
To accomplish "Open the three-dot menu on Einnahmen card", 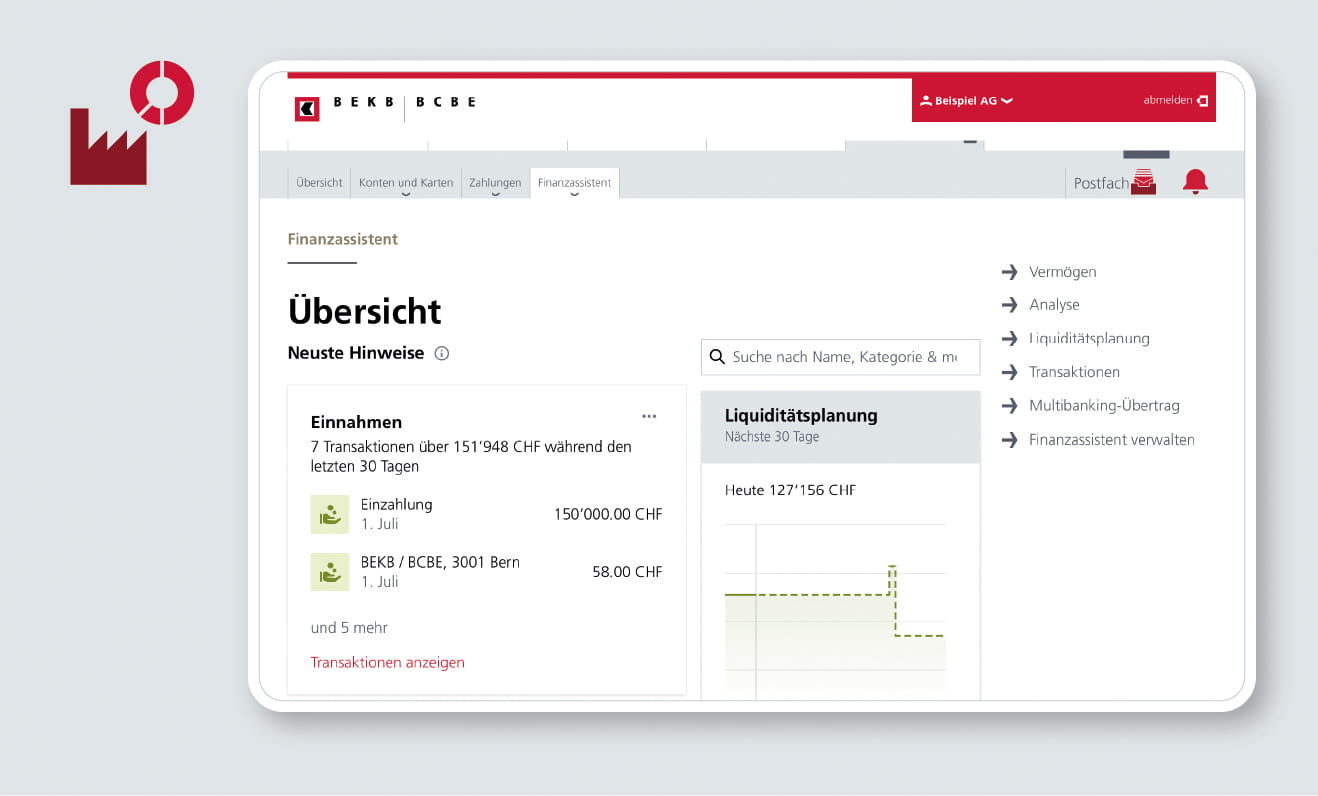I will point(649,416).
